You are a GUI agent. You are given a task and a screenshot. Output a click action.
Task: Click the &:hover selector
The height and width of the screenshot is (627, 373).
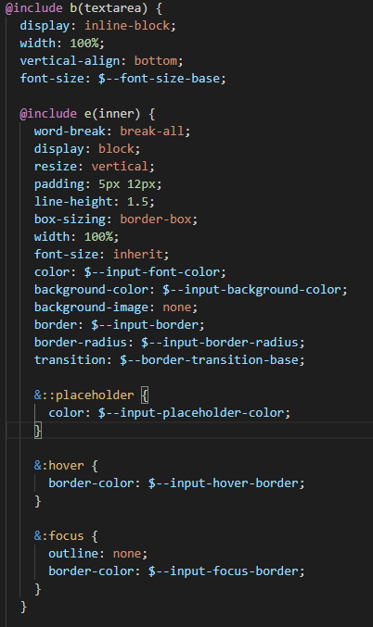[59, 465]
